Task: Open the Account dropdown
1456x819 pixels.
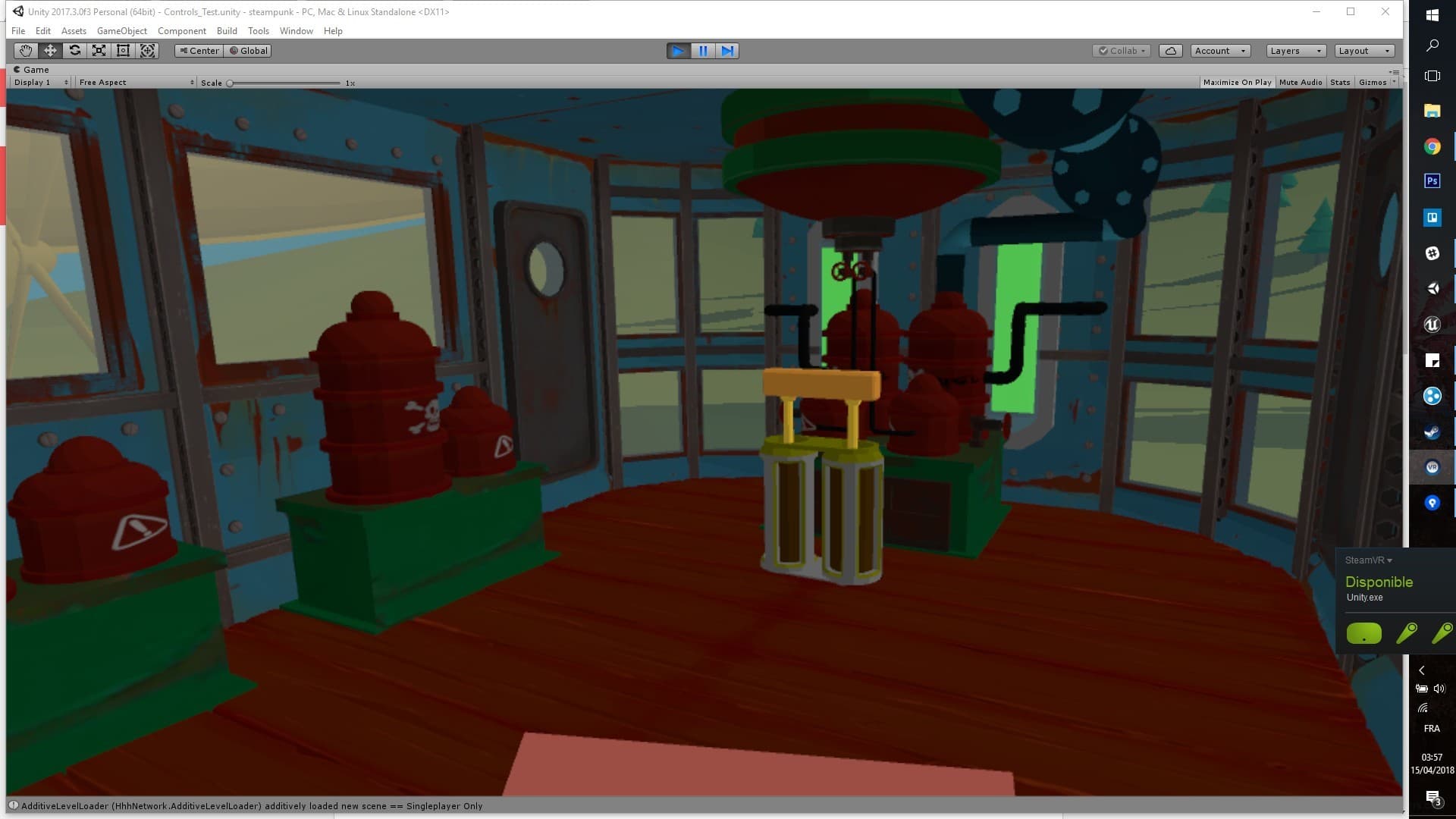Action: (x=1220, y=51)
